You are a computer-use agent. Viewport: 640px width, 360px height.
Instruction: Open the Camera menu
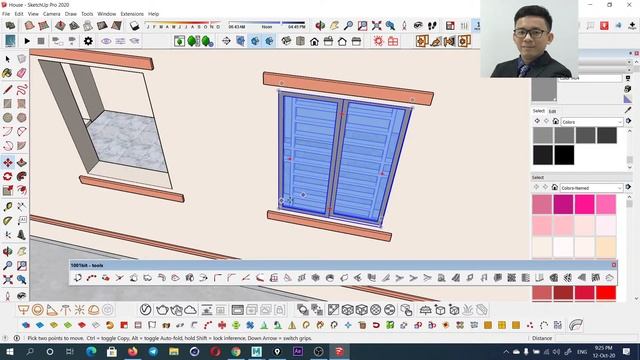[51, 14]
